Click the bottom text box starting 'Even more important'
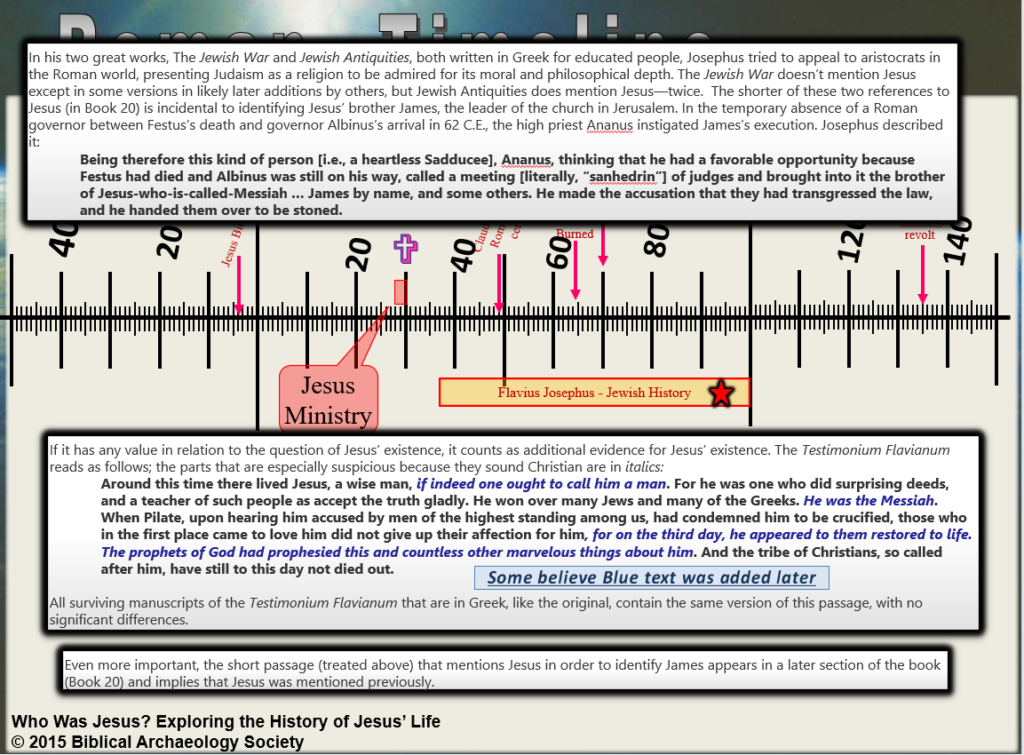Viewport: 1024px width, 755px height. click(x=504, y=671)
